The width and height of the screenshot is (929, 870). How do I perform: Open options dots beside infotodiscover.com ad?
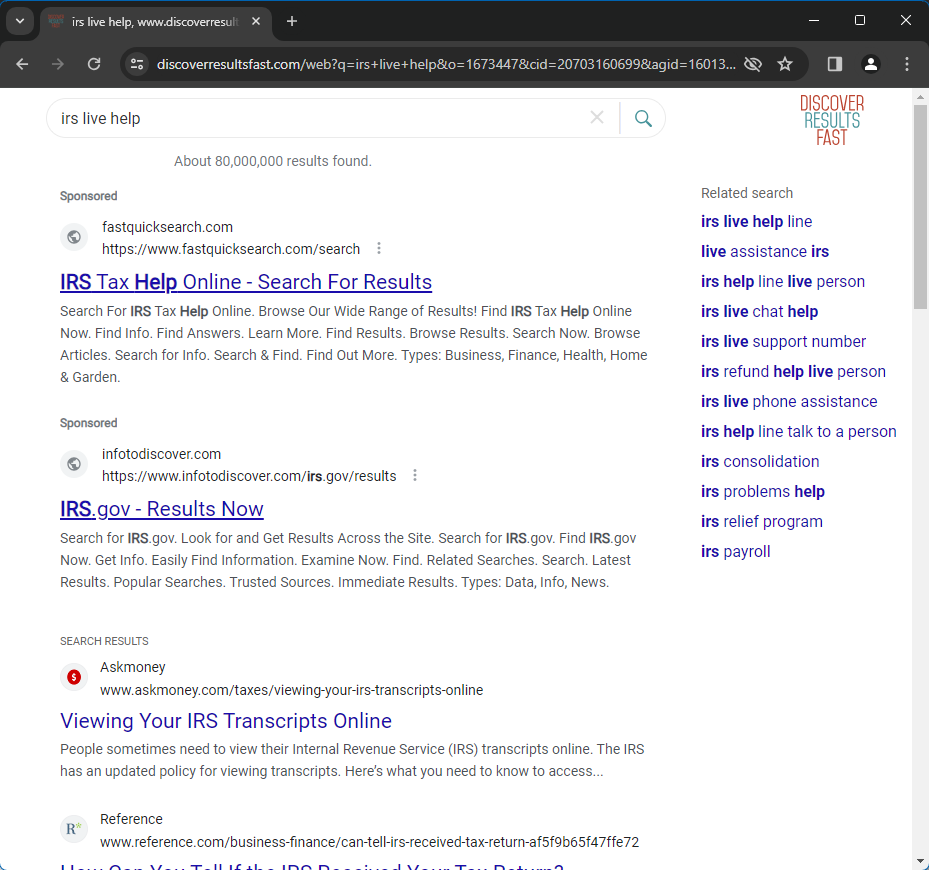(415, 476)
